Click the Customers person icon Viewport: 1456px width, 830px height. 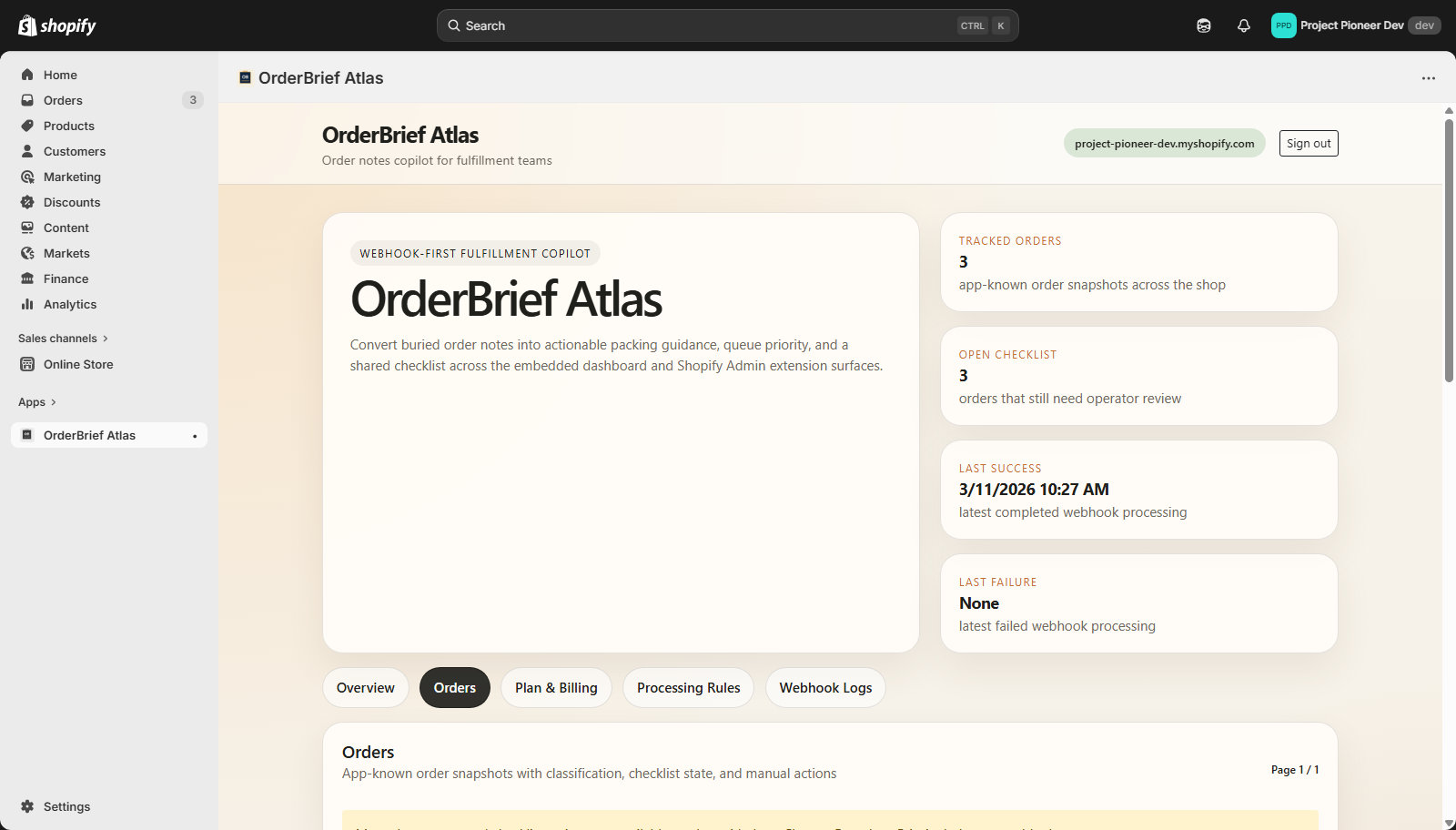pos(27,151)
